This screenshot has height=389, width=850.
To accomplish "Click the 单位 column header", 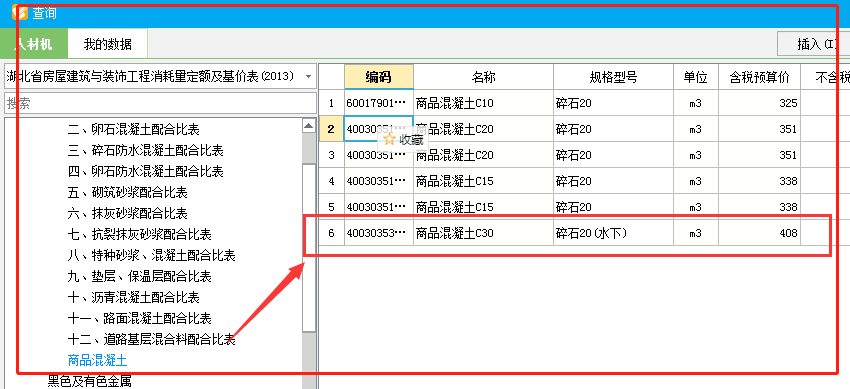I will click(x=696, y=77).
